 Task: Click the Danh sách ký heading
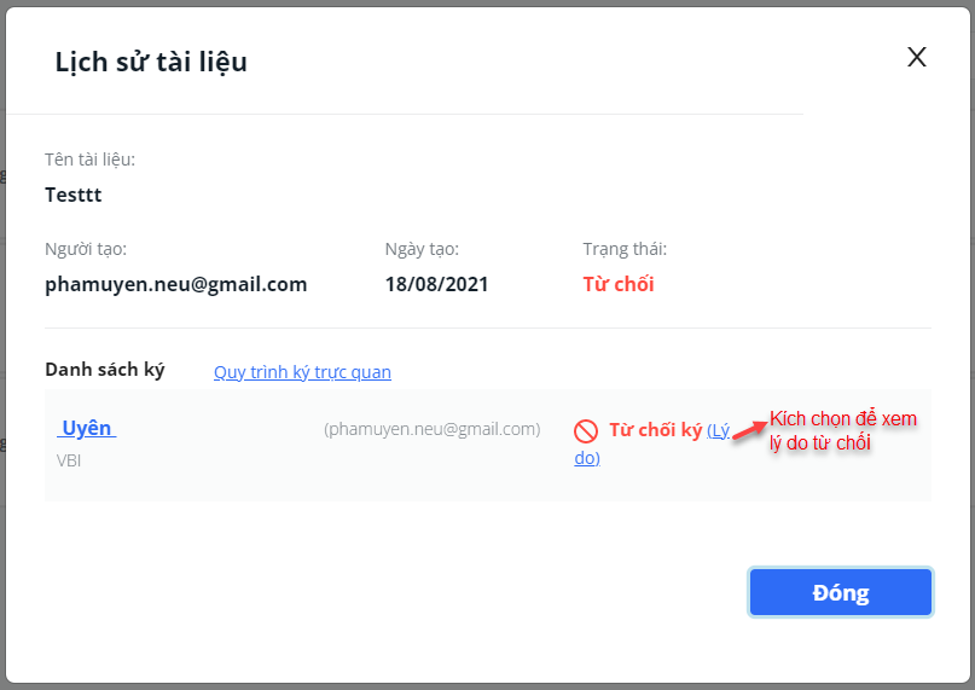point(105,369)
